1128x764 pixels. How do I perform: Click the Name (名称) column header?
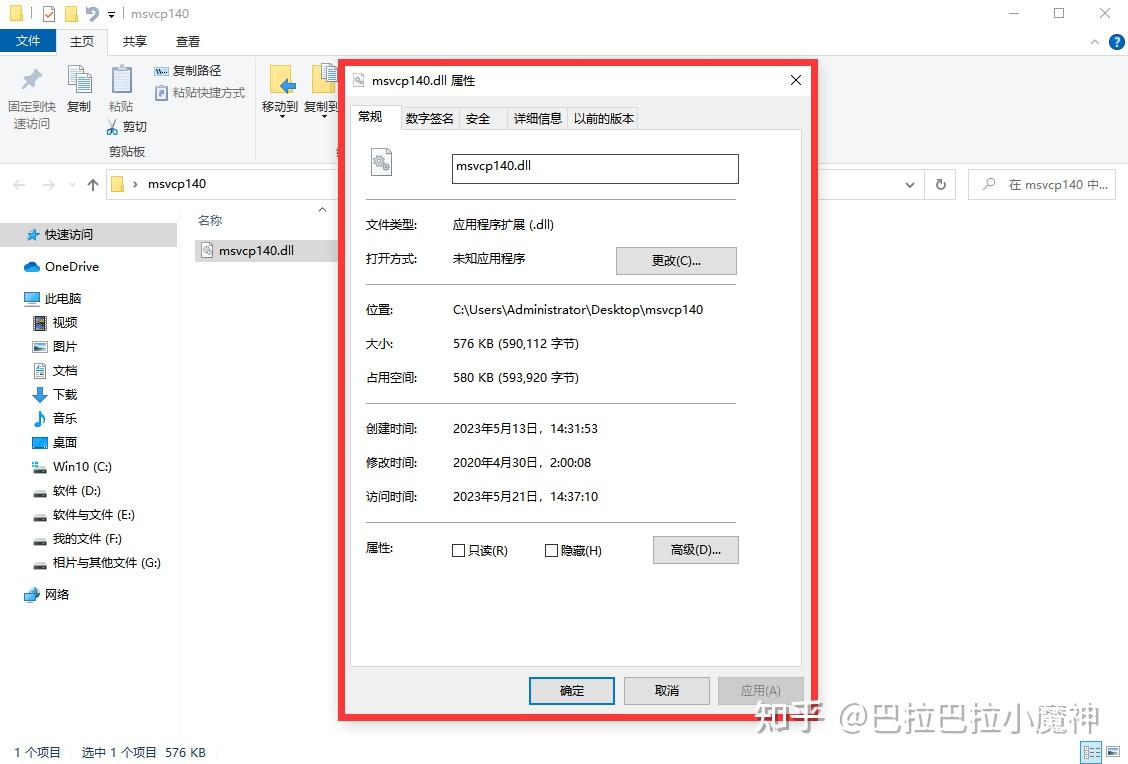click(210, 220)
